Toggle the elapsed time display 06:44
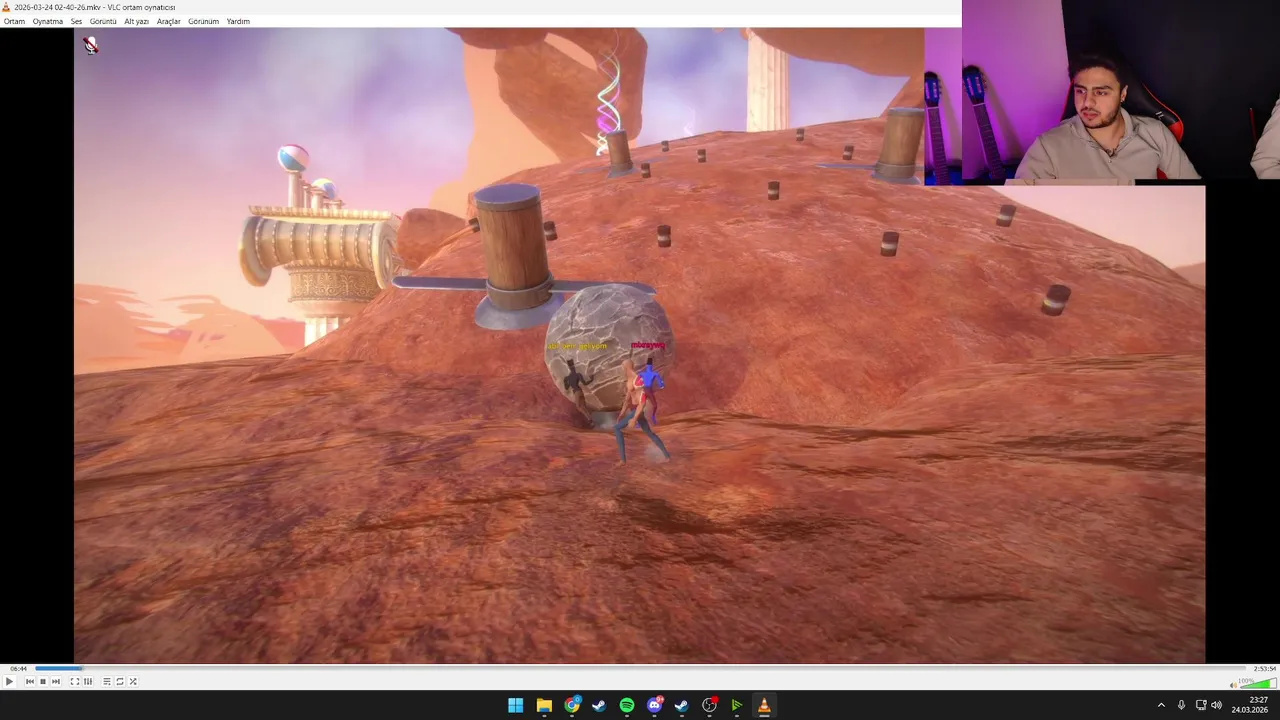Image resolution: width=1280 pixels, height=720 pixels. click(x=18, y=668)
